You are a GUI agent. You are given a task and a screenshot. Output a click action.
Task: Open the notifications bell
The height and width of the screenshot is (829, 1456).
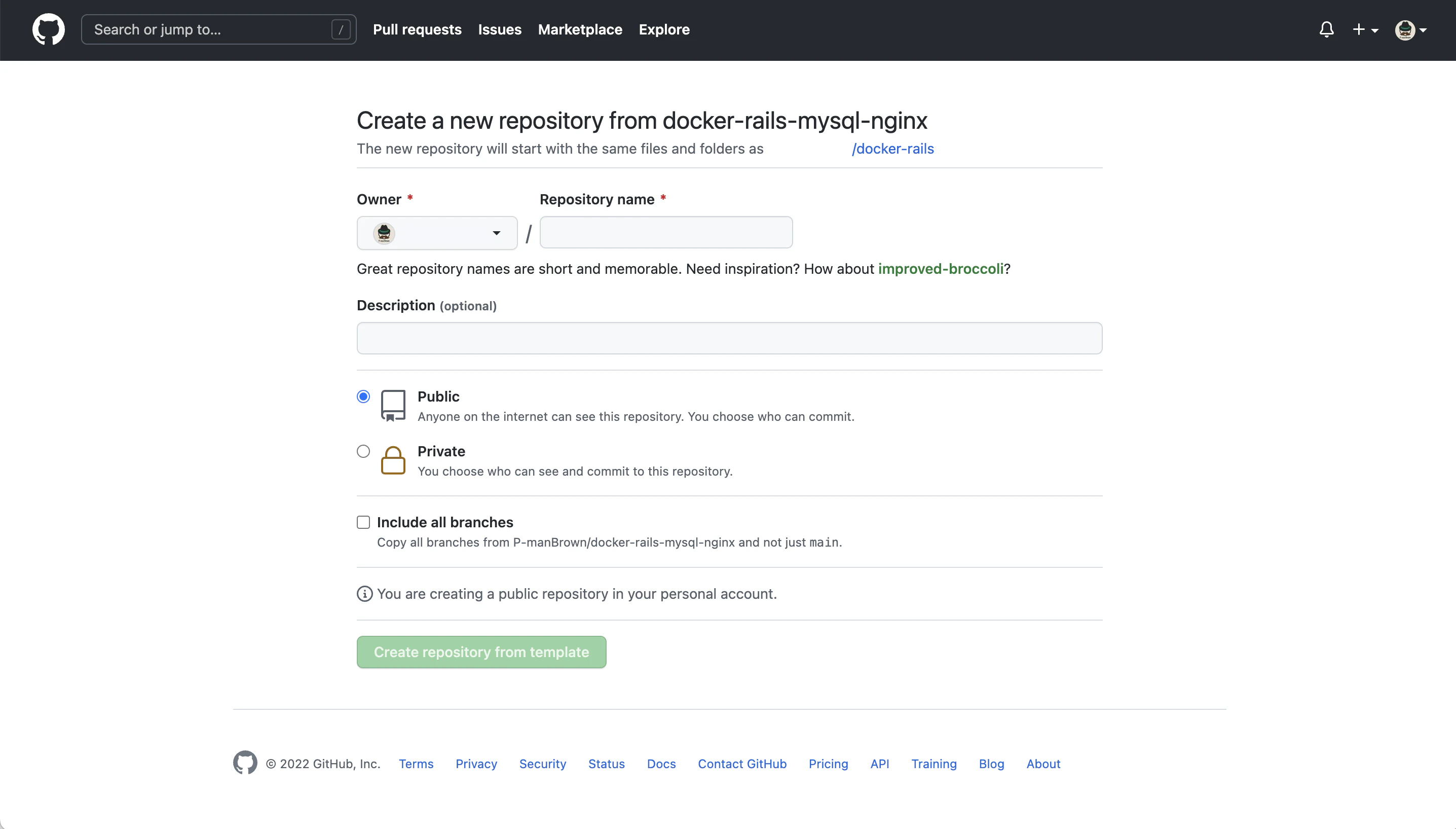coord(1326,29)
